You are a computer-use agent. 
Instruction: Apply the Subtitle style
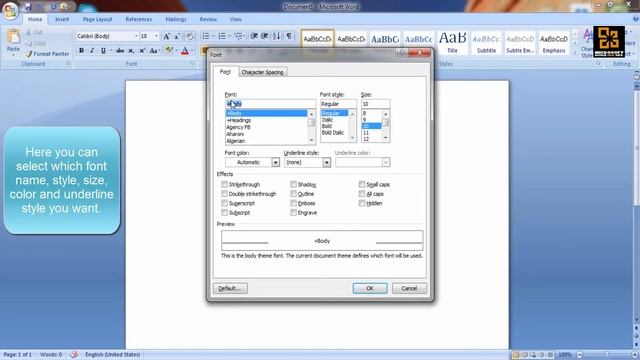pyautogui.click(x=486, y=42)
